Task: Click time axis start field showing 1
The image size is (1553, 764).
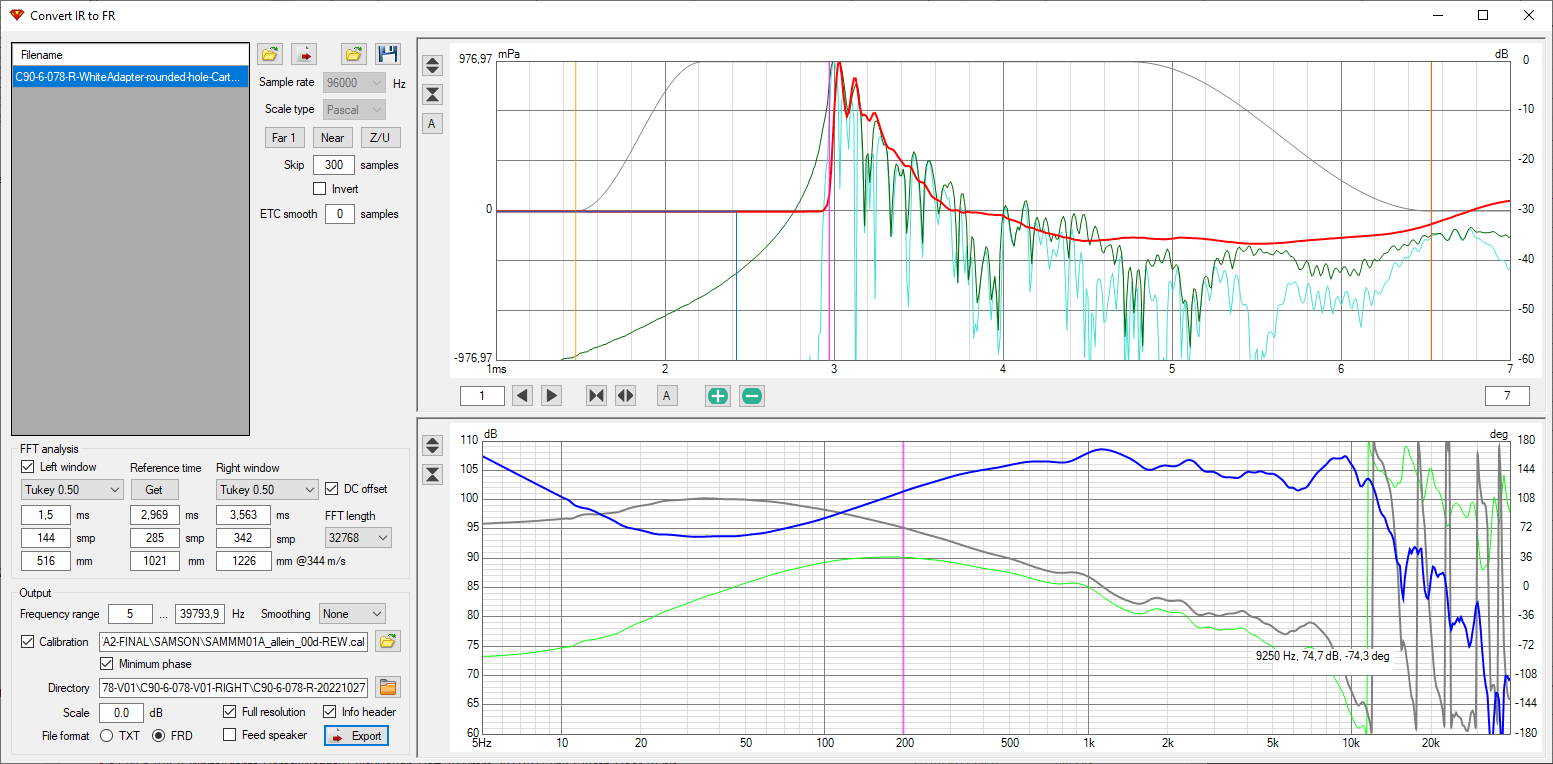Action: (x=482, y=396)
